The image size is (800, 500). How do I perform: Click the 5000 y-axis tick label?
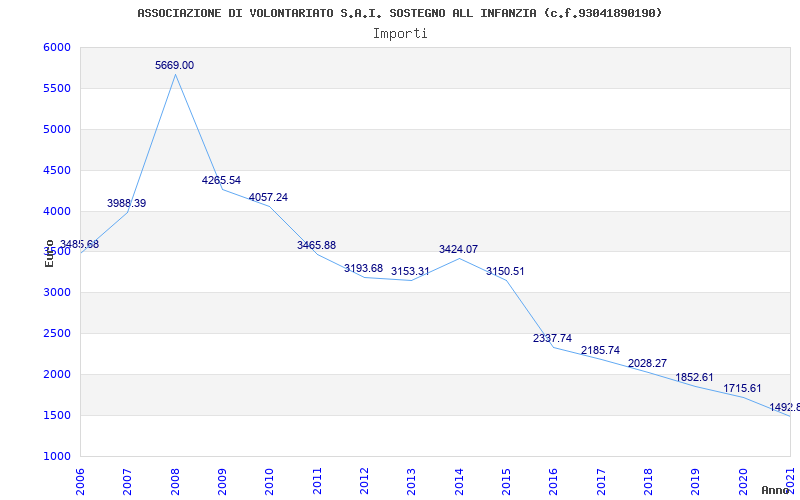point(57,129)
